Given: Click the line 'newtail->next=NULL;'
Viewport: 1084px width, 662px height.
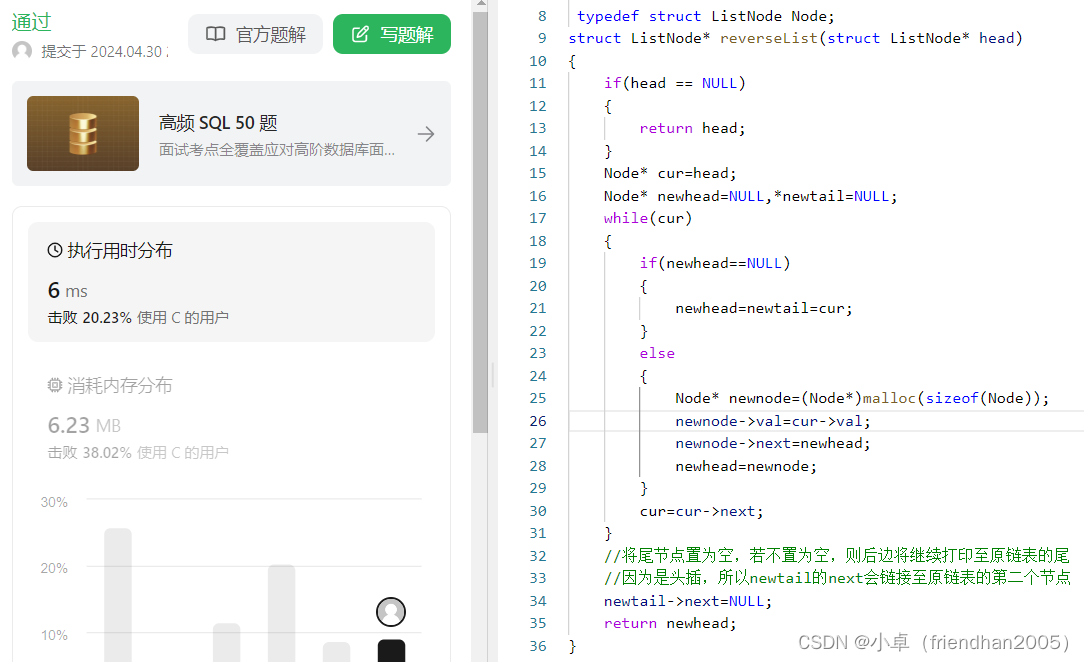Looking at the screenshot, I should click(x=688, y=601).
